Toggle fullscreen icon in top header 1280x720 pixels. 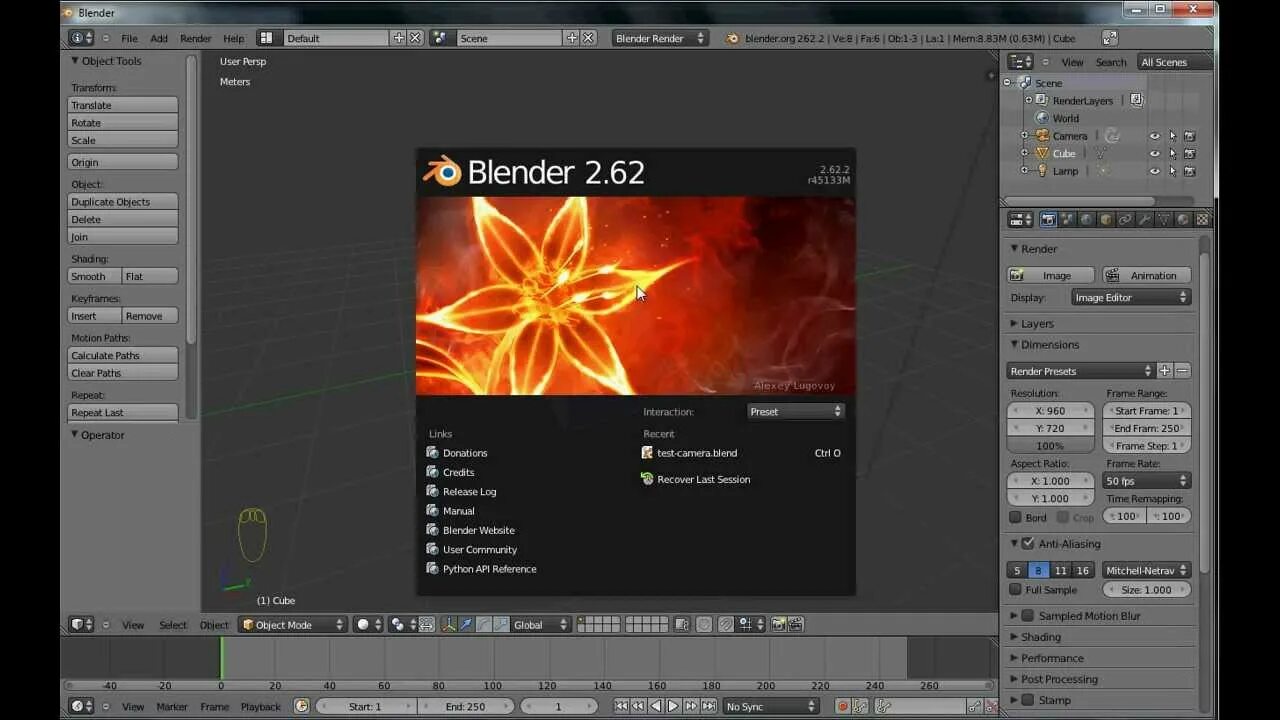point(1110,38)
